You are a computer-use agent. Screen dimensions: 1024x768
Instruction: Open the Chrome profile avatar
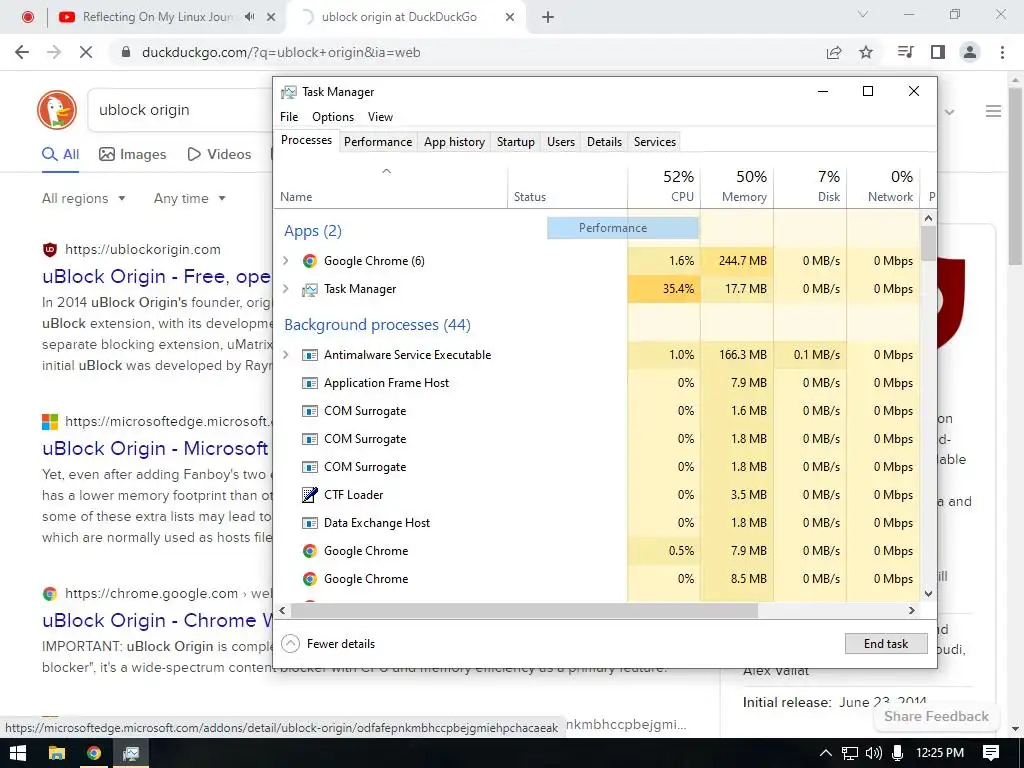tap(970, 52)
